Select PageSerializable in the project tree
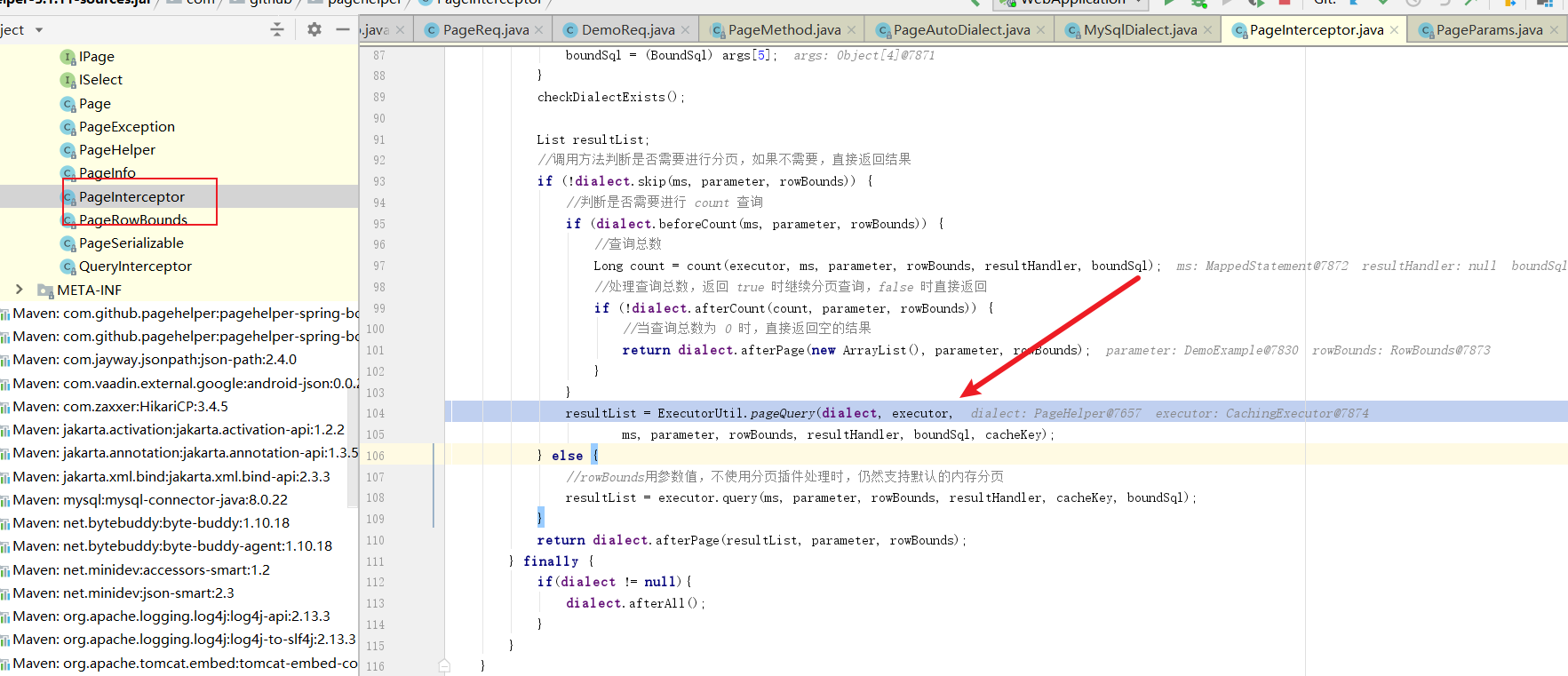Viewport: 1568px width, 676px height. click(131, 243)
